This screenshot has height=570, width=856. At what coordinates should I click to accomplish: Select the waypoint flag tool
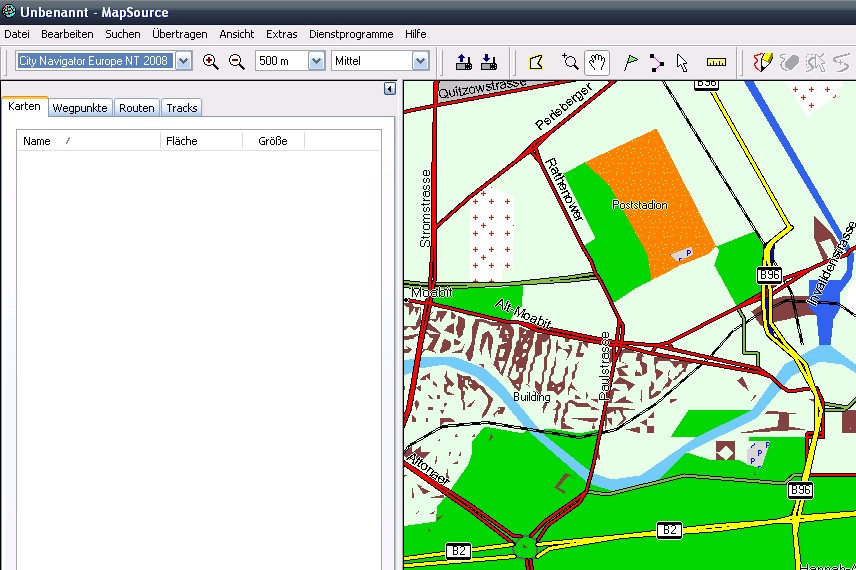click(631, 61)
